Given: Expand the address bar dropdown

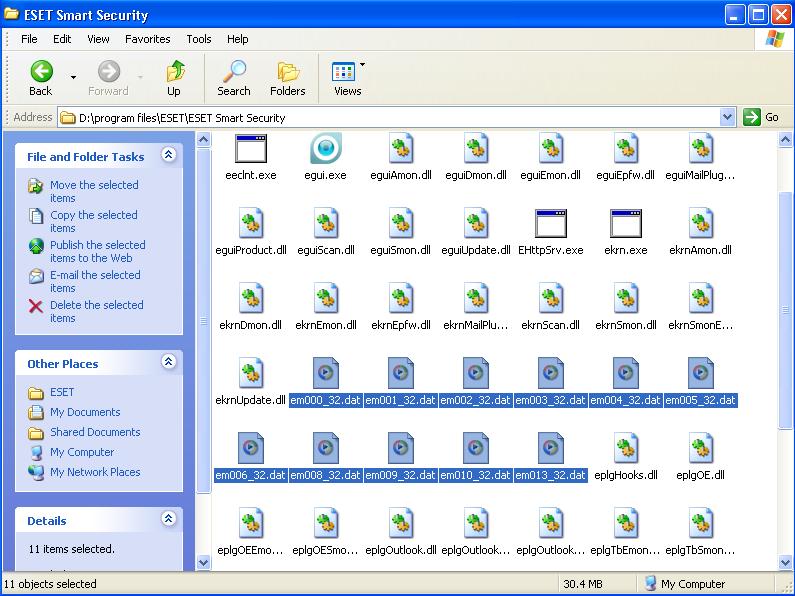Looking at the screenshot, I should point(728,118).
